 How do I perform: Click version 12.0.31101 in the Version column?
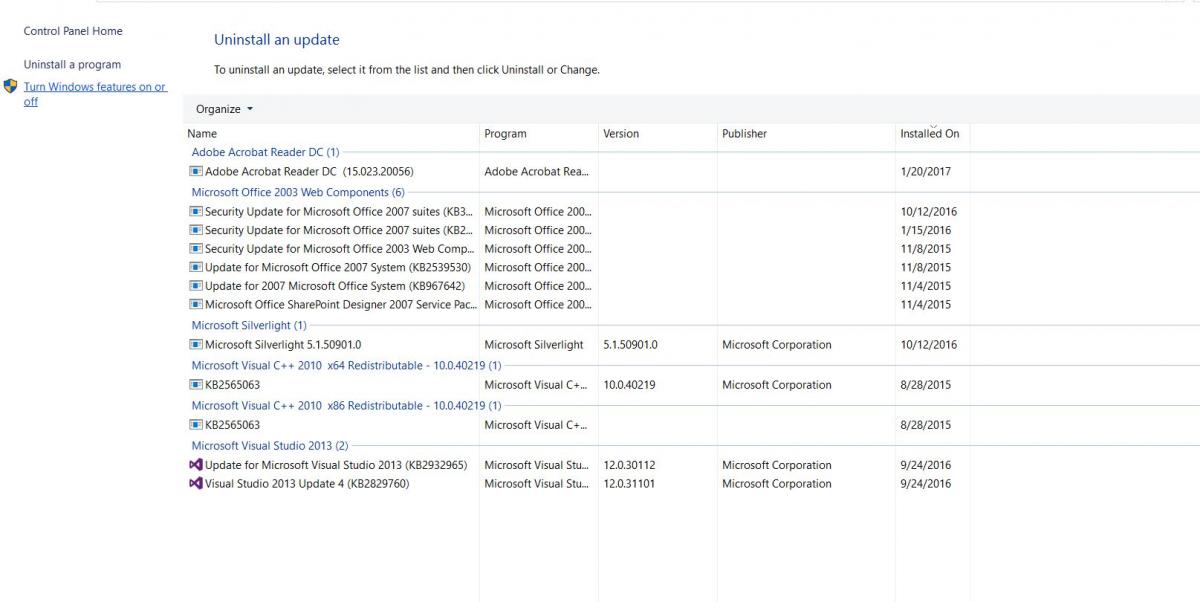(629, 484)
